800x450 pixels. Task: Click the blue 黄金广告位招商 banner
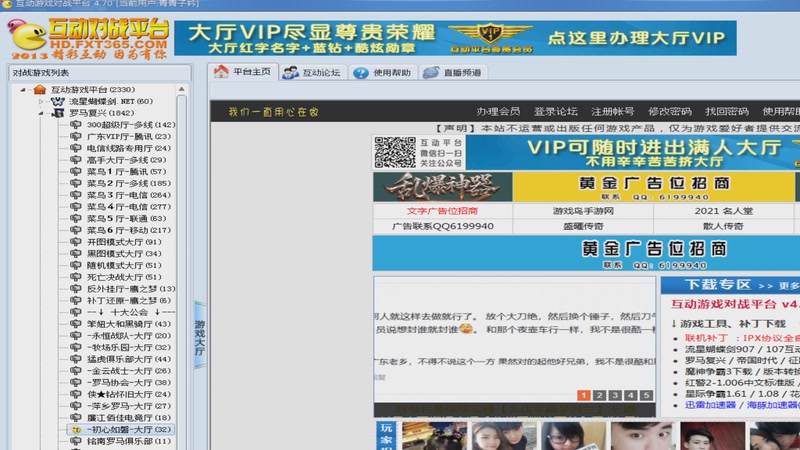pos(586,253)
